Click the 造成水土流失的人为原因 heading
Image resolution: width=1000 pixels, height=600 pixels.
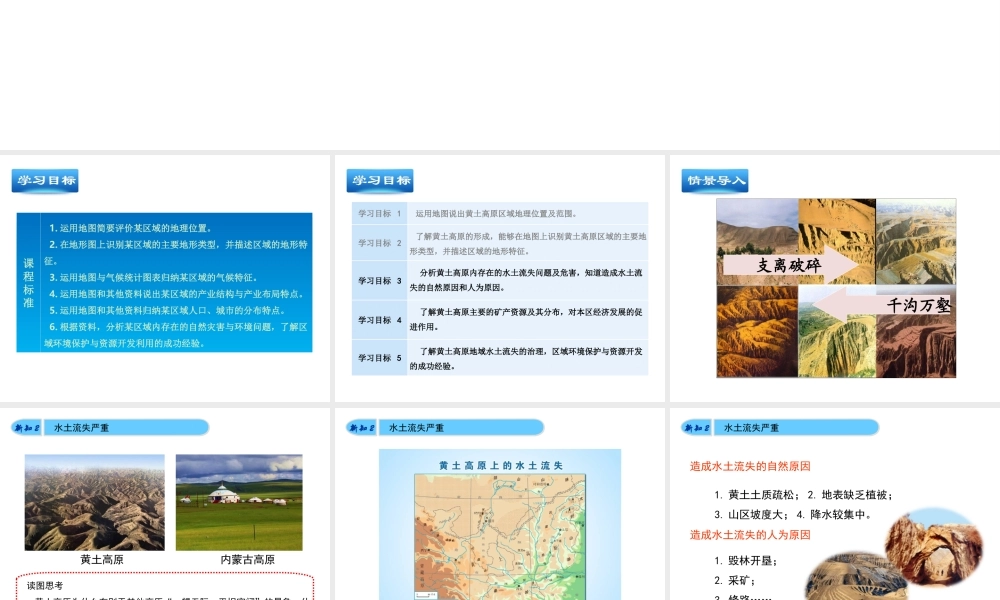(750, 535)
